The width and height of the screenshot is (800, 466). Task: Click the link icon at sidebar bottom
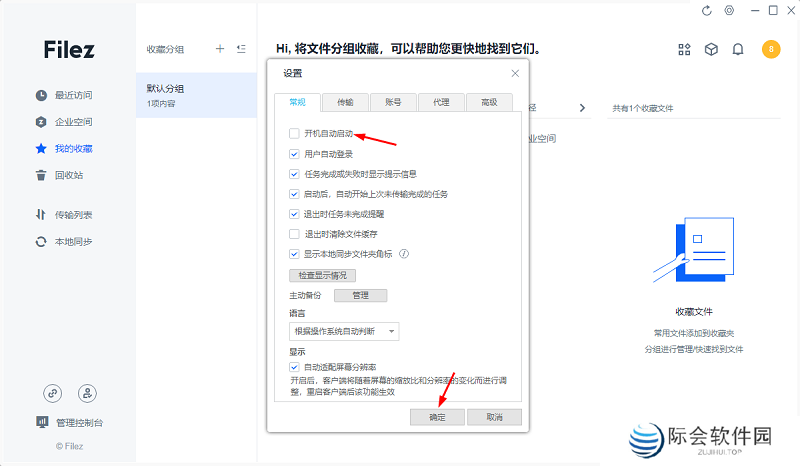click(53, 393)
